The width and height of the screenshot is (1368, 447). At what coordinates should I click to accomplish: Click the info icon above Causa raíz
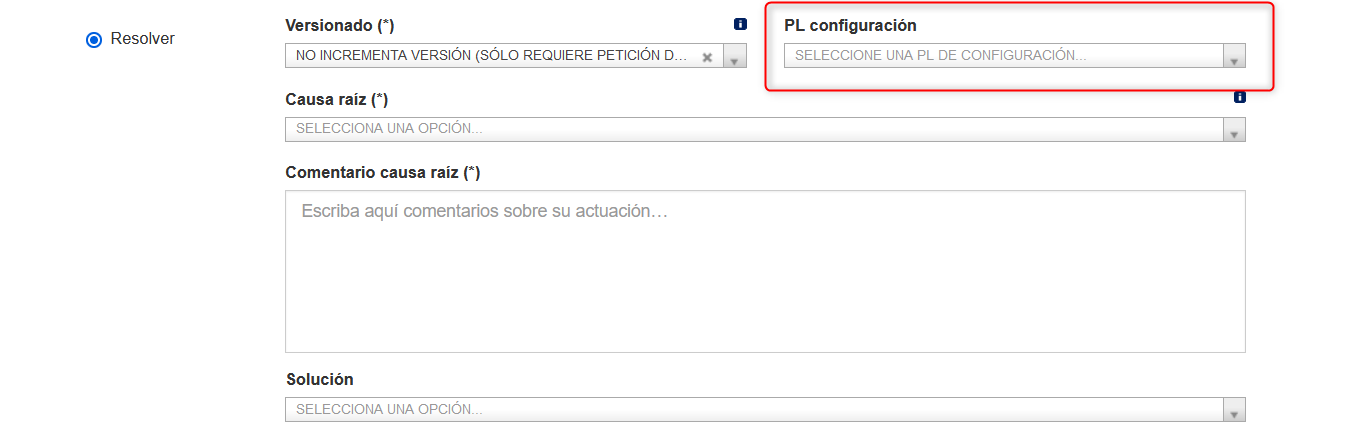1240,97
